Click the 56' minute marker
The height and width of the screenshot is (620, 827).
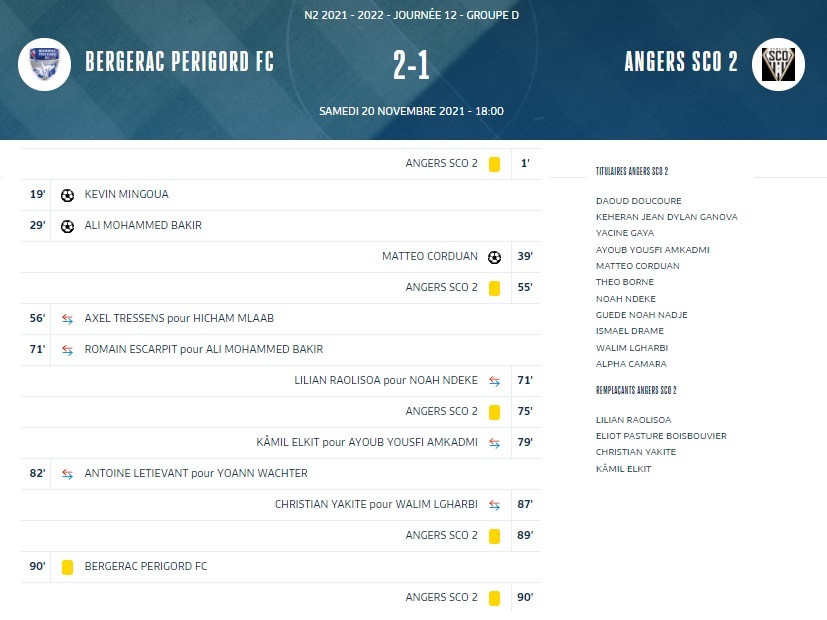37,318
